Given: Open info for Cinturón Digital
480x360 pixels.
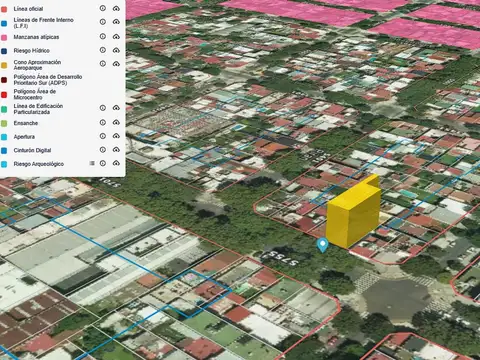Looking at the screenshot, I should pyautogui.click(x=103, y=150).
